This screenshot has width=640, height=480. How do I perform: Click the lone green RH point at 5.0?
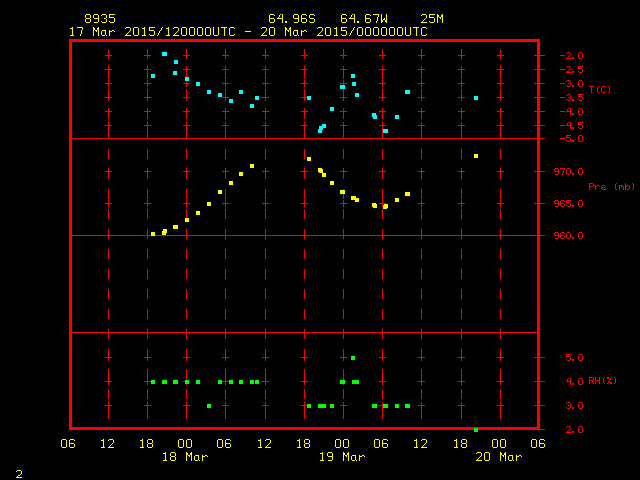pyautogui.click(x=353, y=358)
